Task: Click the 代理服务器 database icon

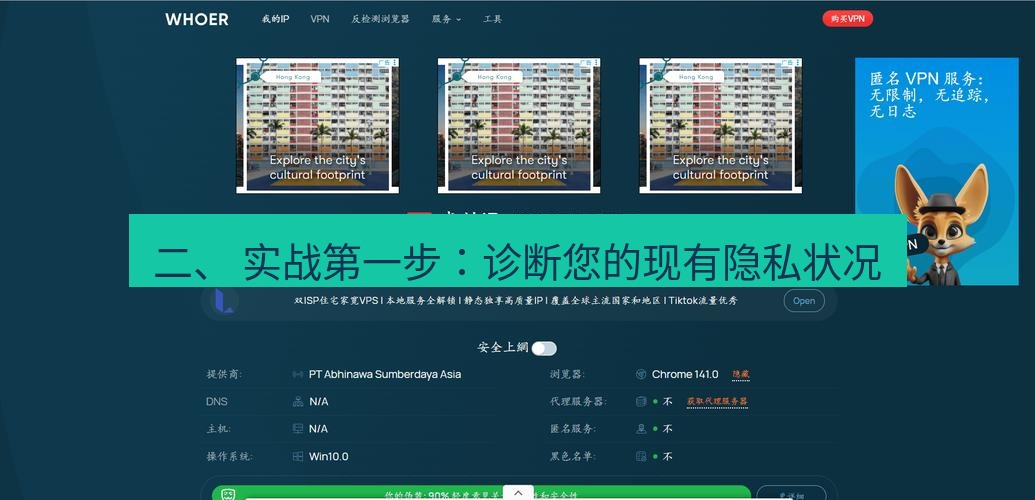Action: pos(640,402)
